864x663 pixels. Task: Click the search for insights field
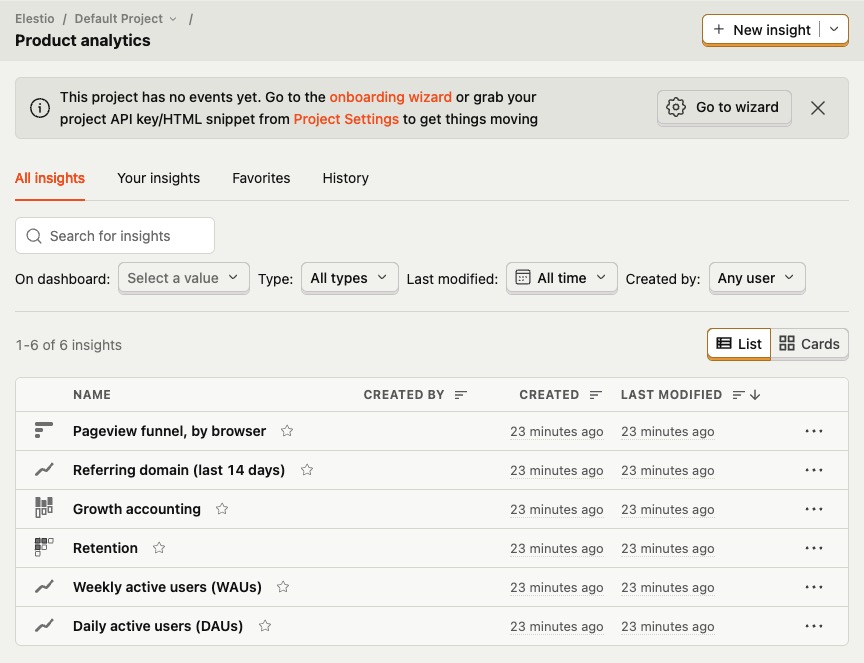pos(115,235)
